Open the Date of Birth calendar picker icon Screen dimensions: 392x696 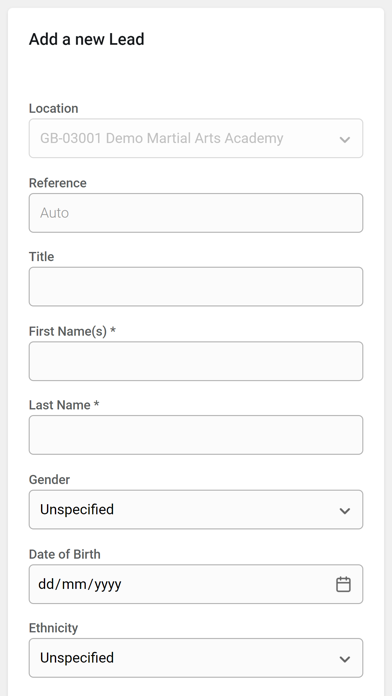(343, 584)
